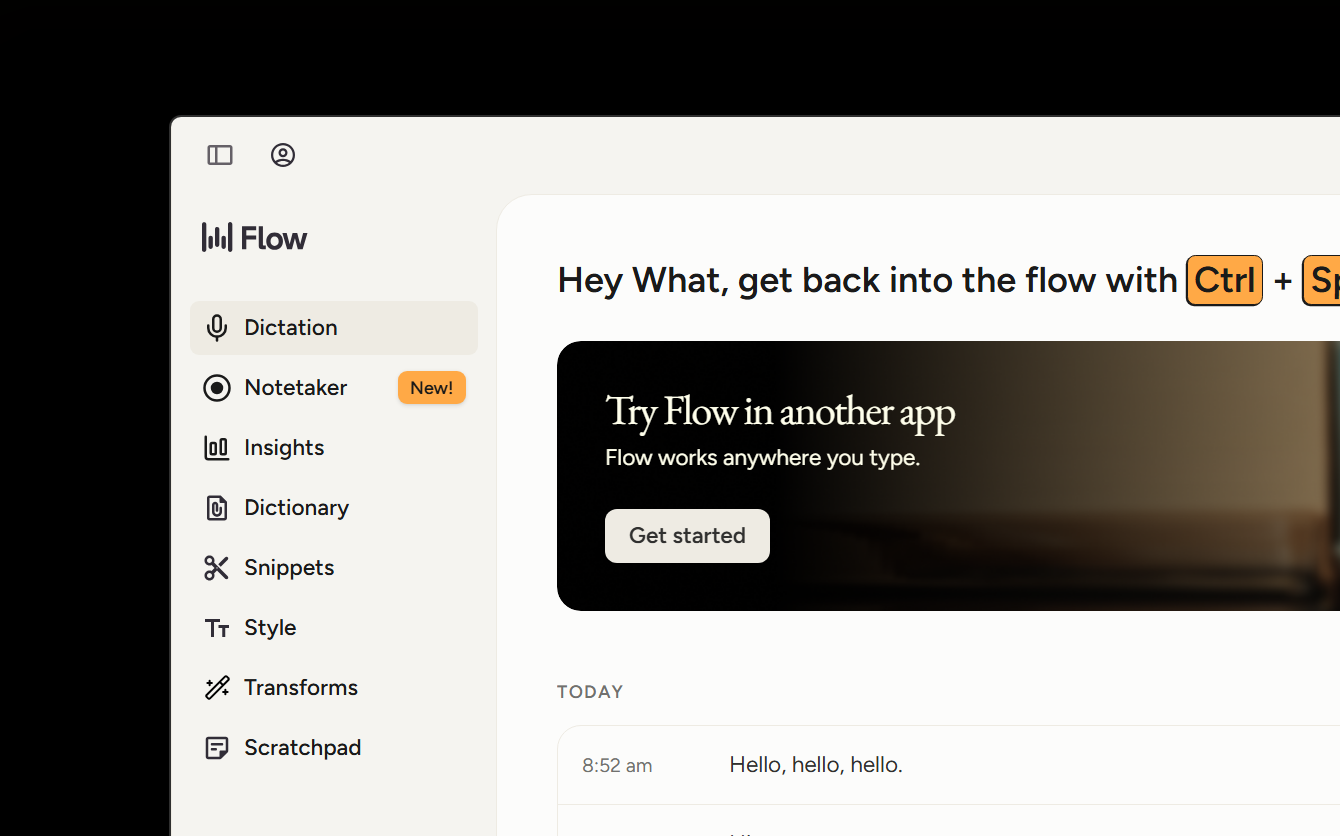The width and height of the screenshot is (1340, 836).
Task: Open the Dictation section
Action: pos(334,328)
